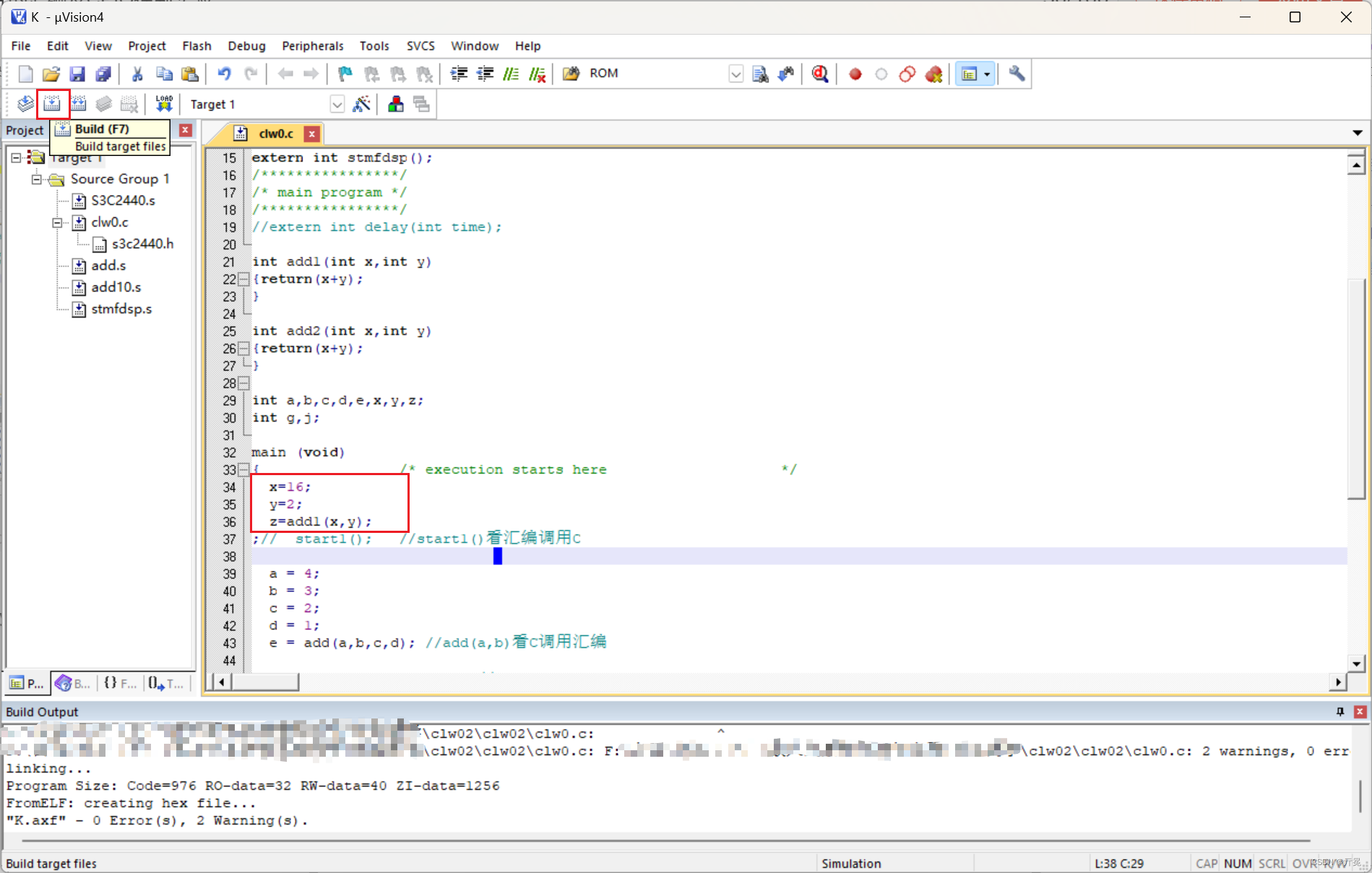This screenshot has height=873, width=1372.
Task: Open Target Options magic wand icon
Action: coord(361,104)
